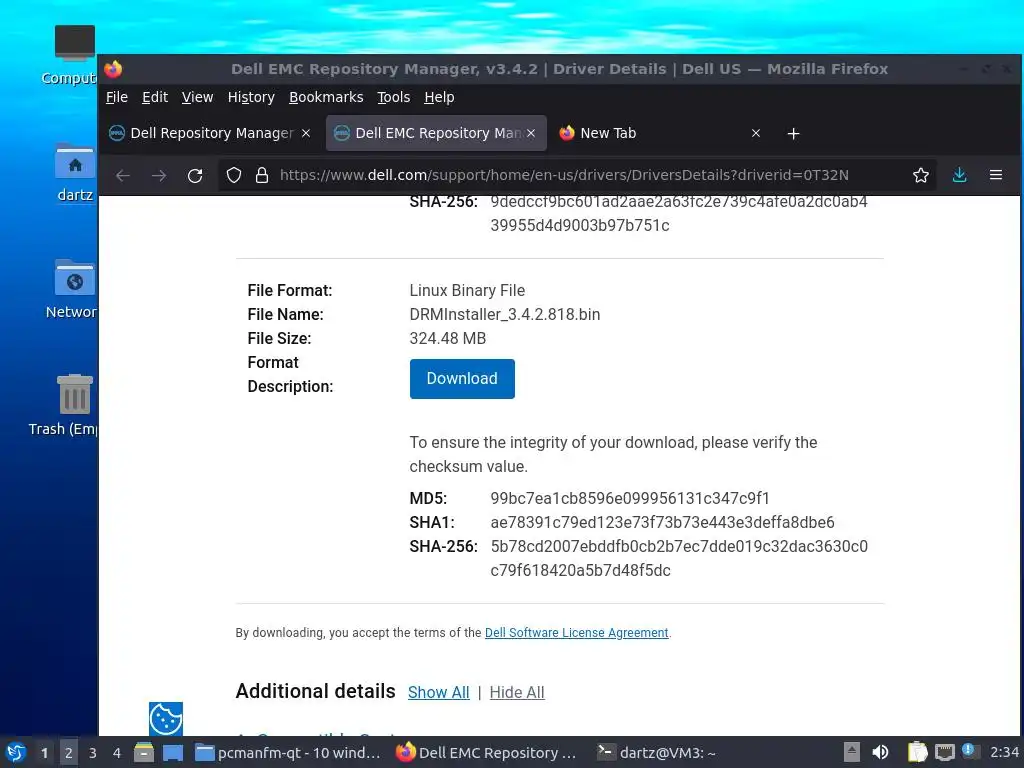This screenshot has width=1024, height=768.
Task: Switch to the Dell Repository Manager tab
Action: [x=210, y=133]
